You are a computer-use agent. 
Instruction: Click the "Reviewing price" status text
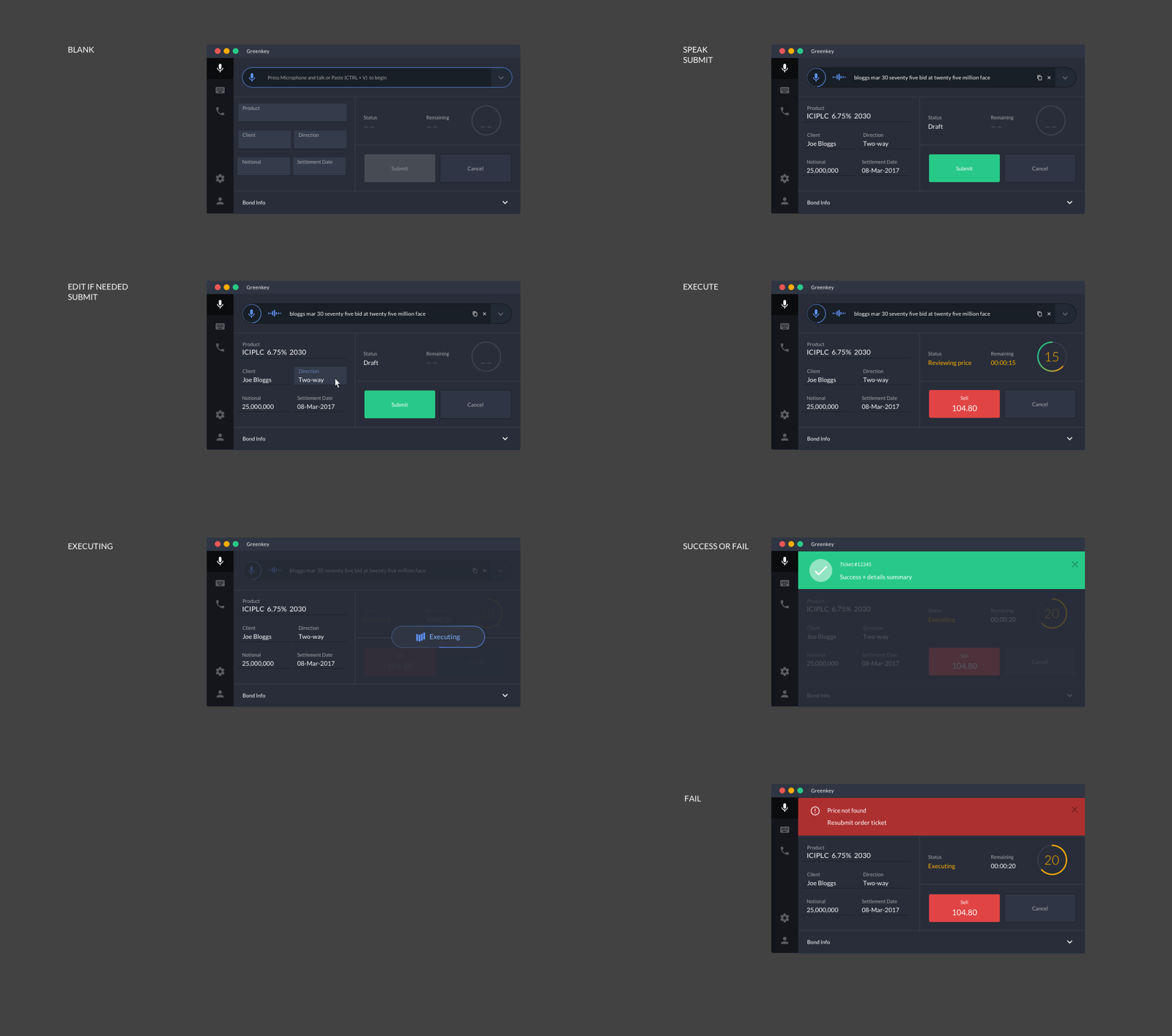click(949, 363)
